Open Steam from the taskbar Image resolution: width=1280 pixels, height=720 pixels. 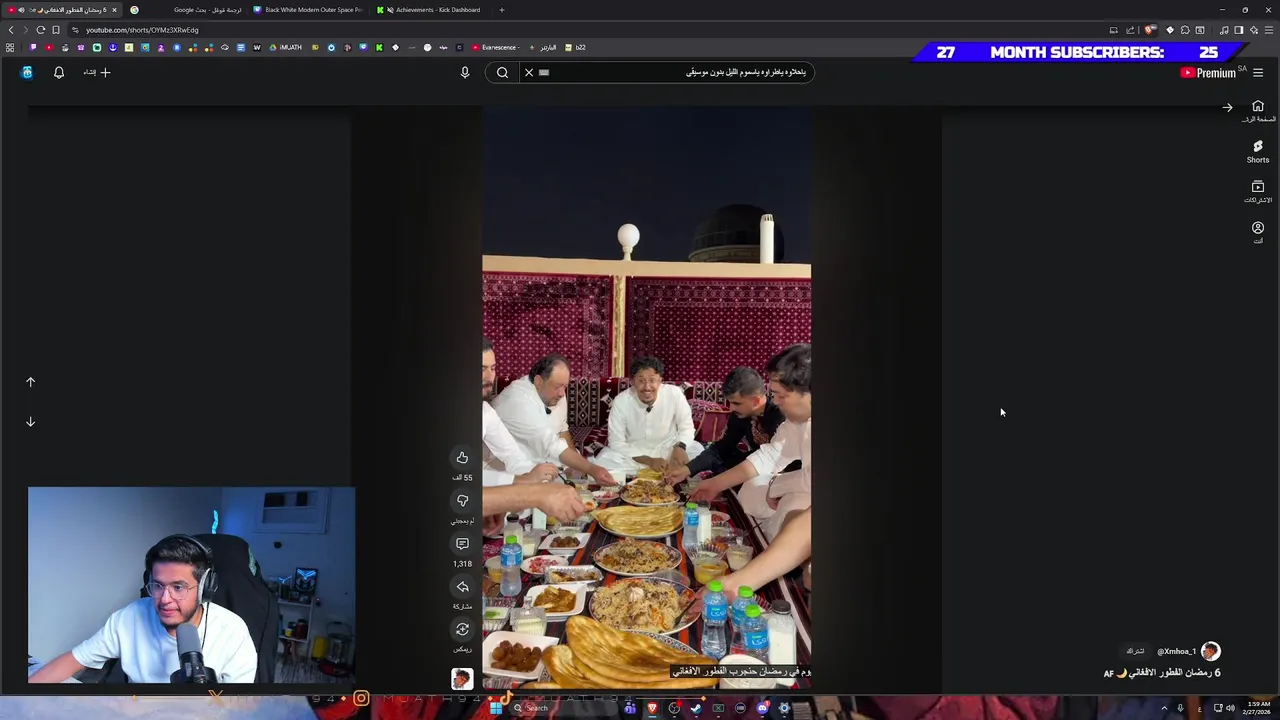(x=696, y=708)
